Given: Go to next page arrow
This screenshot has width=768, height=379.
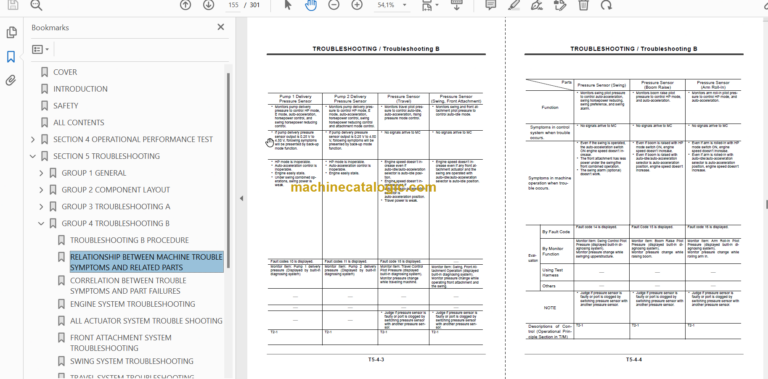Looking at the screenshot, I should pos(209,5).
